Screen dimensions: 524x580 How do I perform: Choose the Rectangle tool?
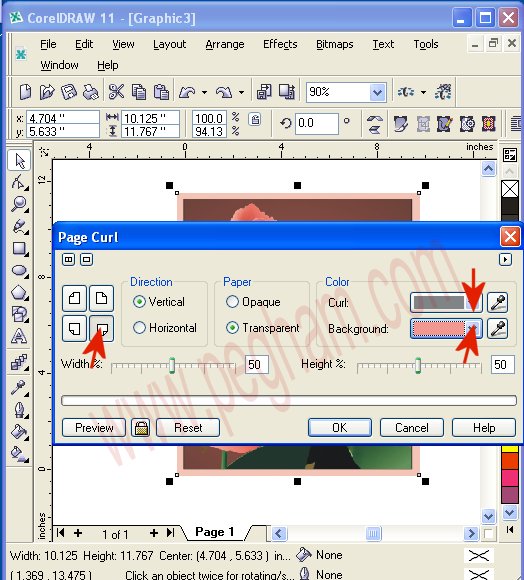click(x=19, y=249)
